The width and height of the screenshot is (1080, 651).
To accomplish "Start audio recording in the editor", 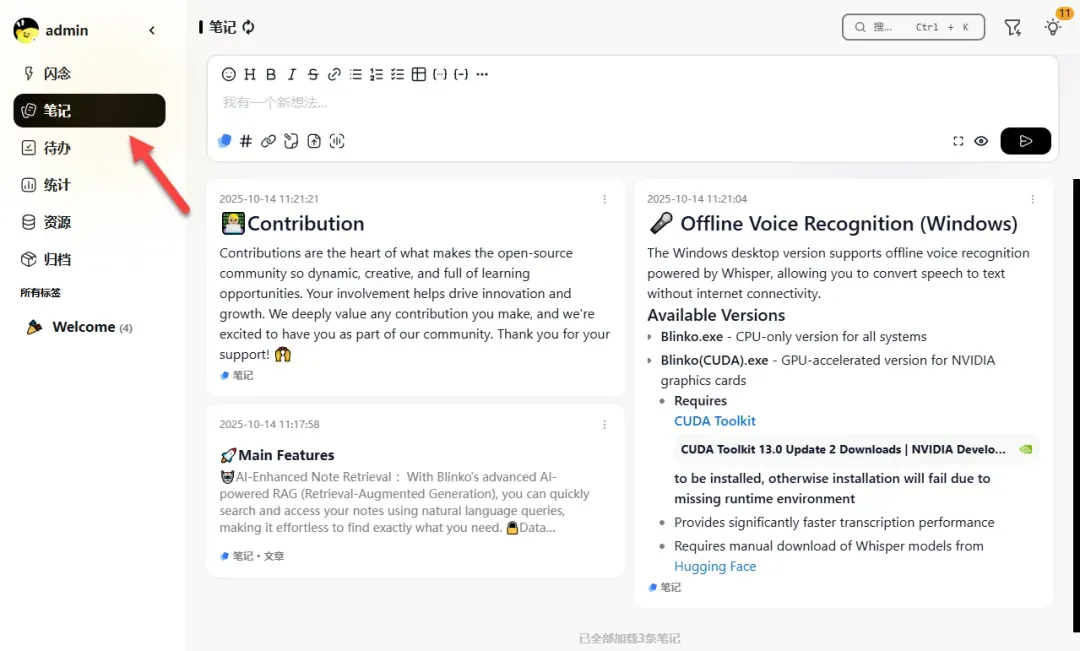I will point(337,141).
